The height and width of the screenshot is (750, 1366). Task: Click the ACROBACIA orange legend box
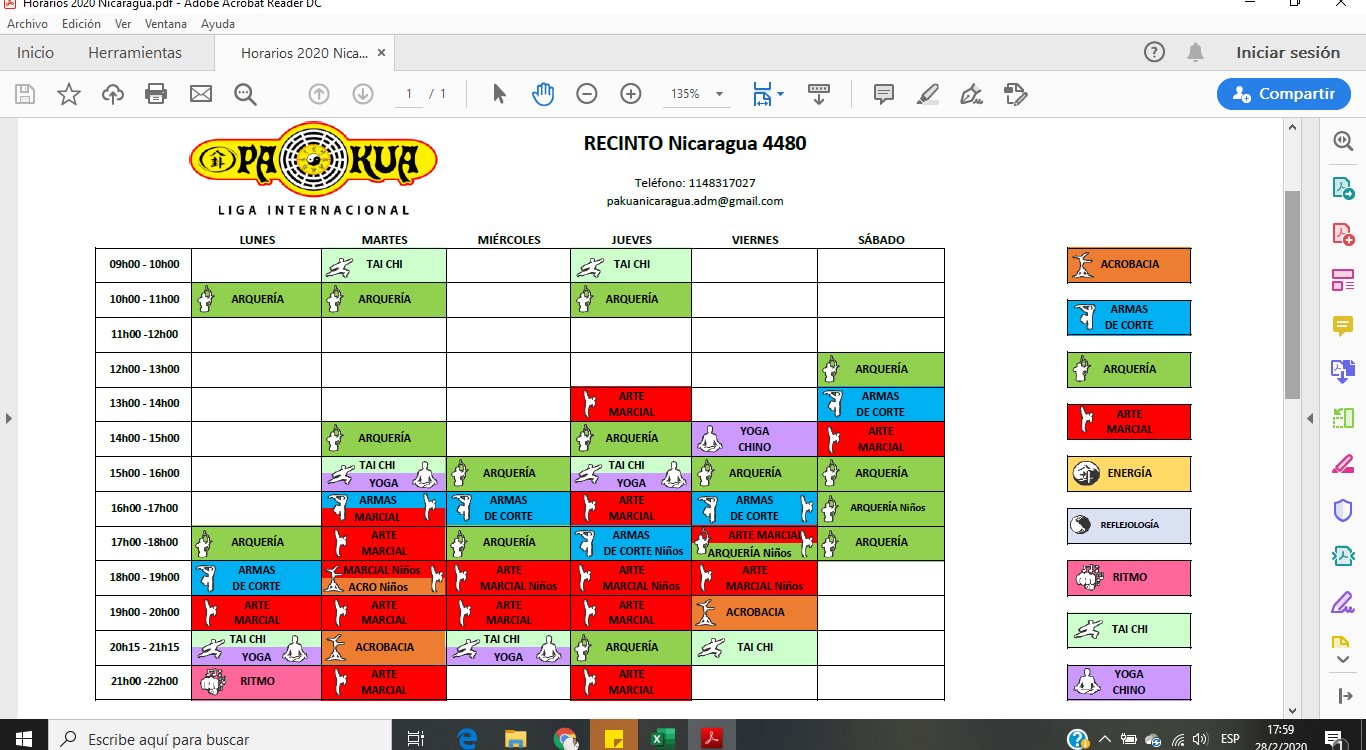click(1129, 265)
